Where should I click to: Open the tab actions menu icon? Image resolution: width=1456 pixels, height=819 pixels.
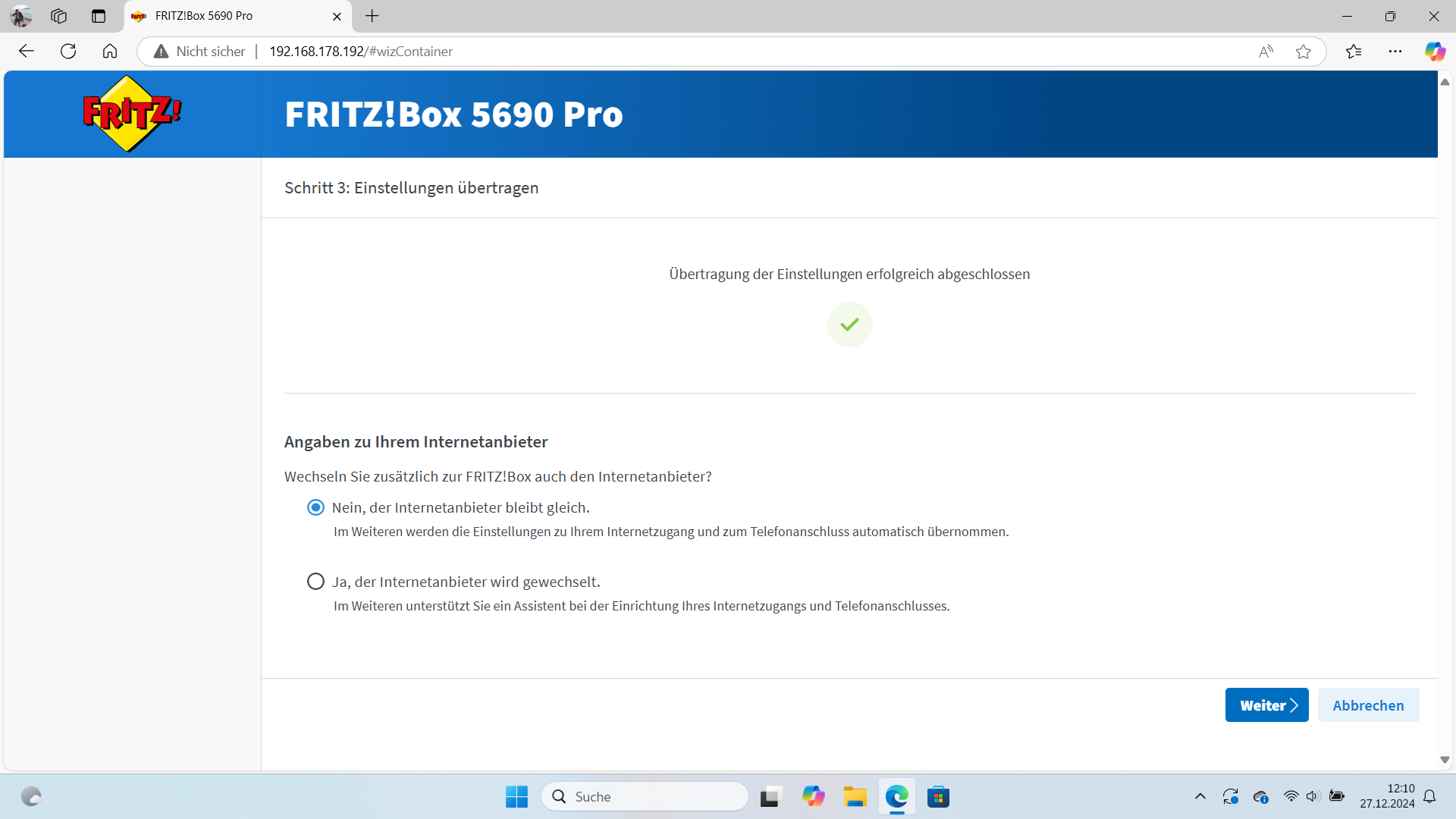(99, 16)
